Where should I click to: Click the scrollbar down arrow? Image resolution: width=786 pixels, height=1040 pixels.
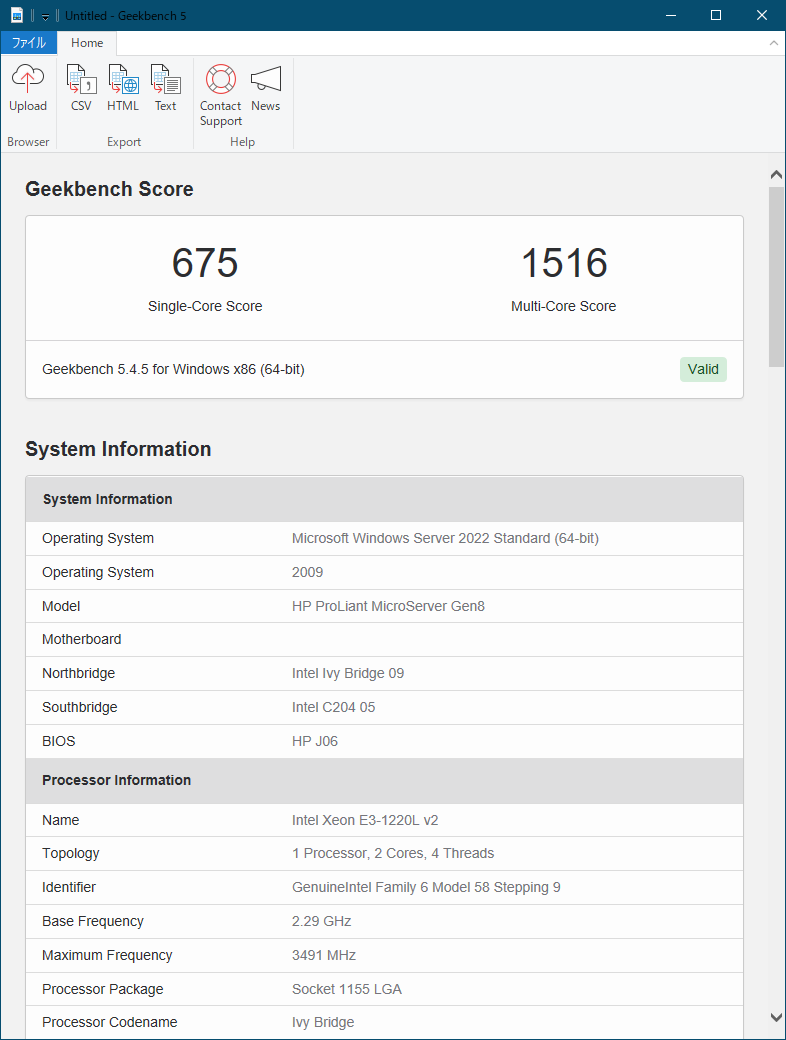776,1017
